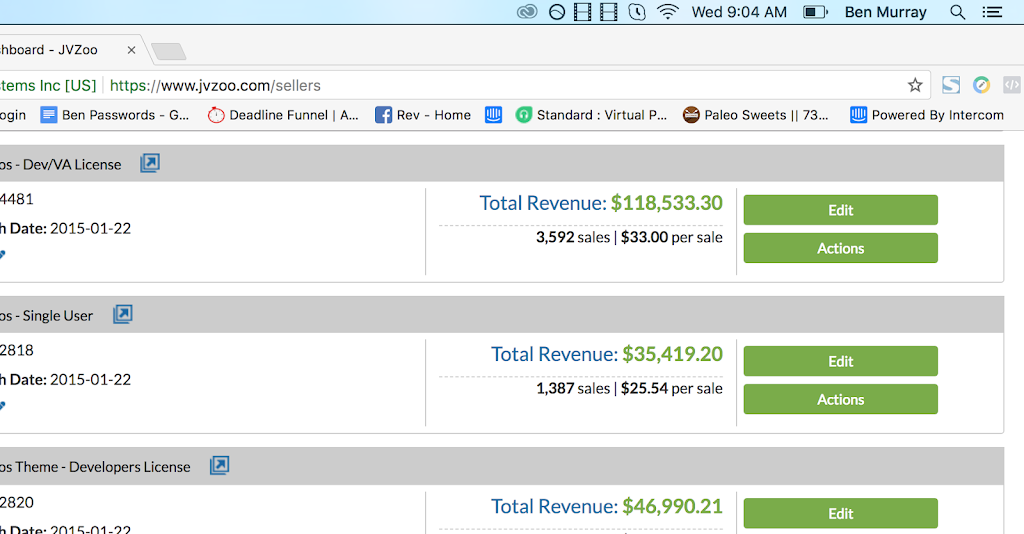Image resolution: width=1024 pixels, height=534 pixels.
Task: Open Notification Center list icon in menu bar
Action: pos(992,12)
